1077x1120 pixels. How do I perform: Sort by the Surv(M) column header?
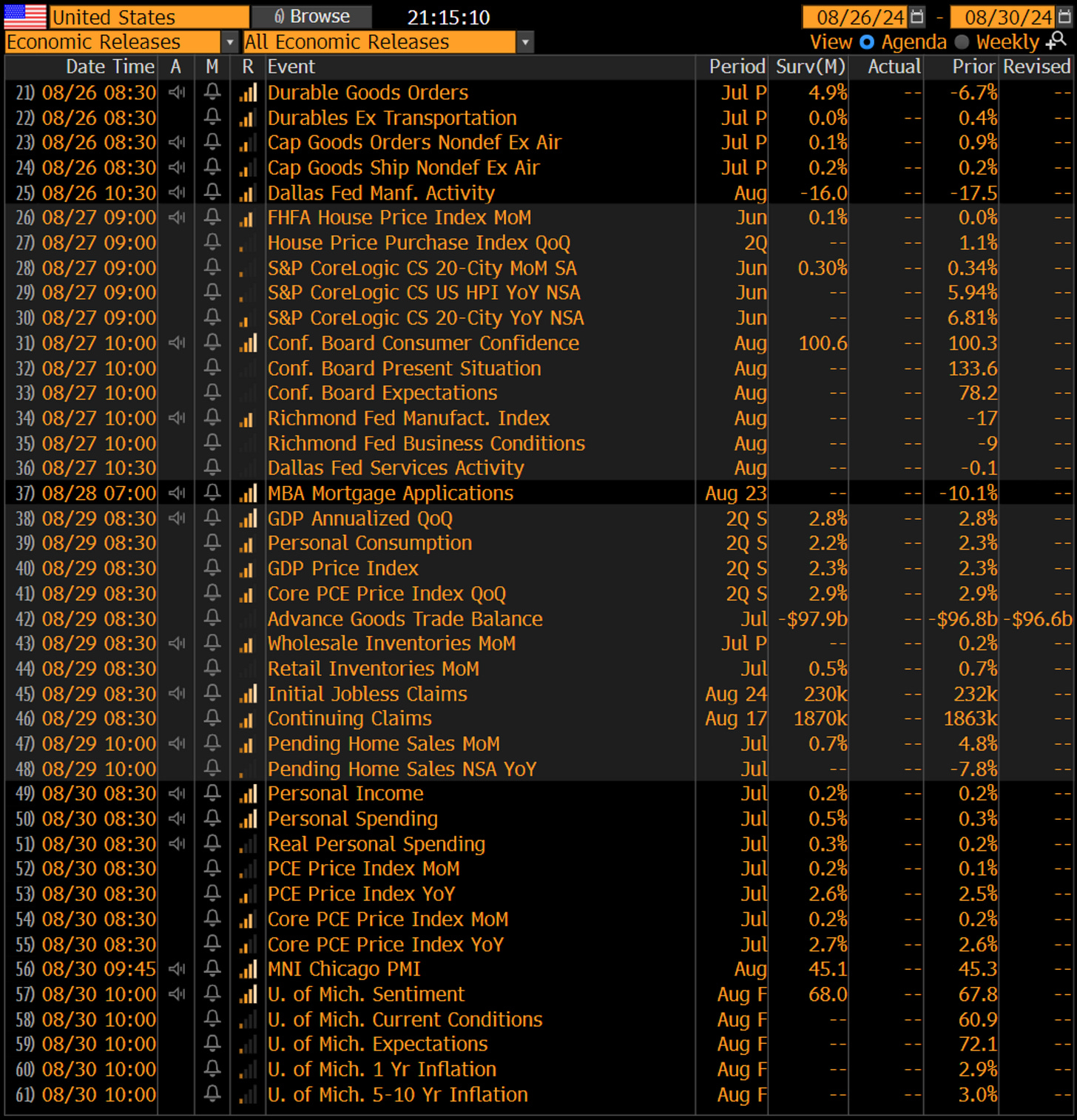(811, 67)
